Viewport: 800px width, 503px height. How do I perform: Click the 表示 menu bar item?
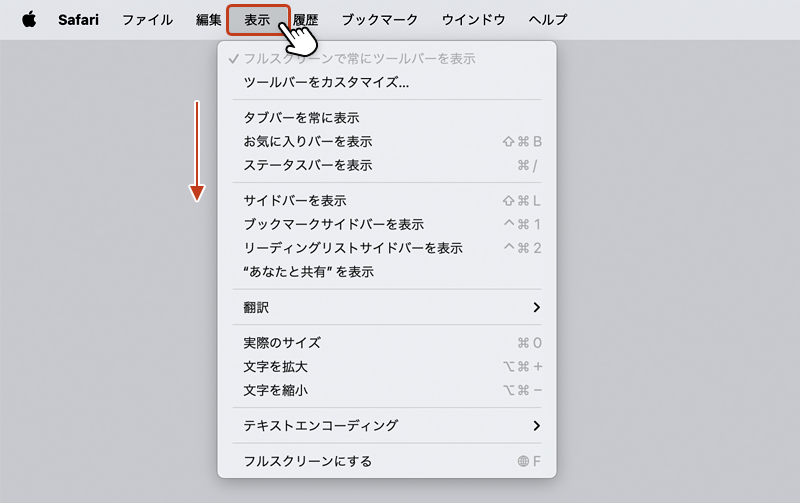[x=258, y=20]
